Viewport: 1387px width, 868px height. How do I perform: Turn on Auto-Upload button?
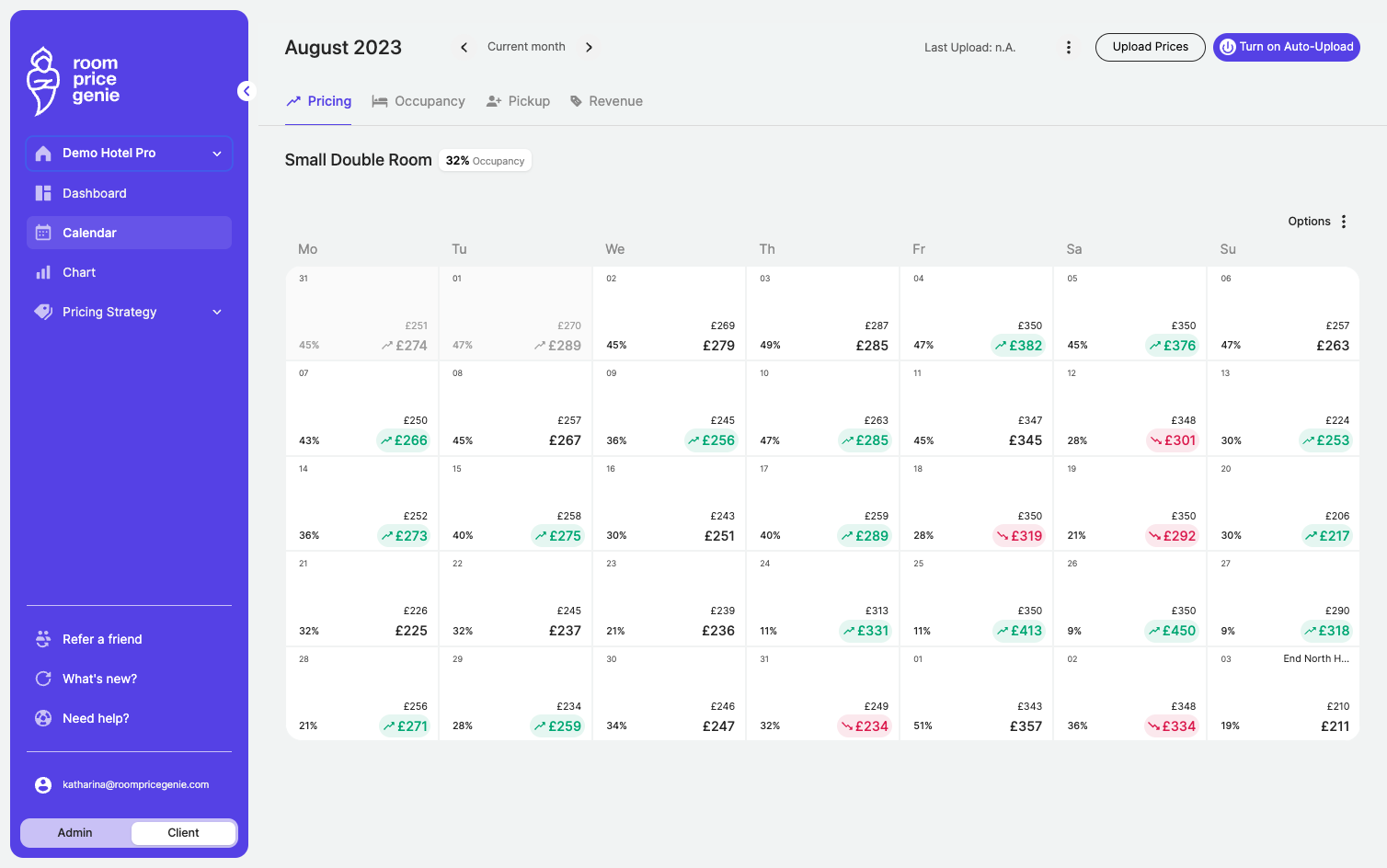1287,47
